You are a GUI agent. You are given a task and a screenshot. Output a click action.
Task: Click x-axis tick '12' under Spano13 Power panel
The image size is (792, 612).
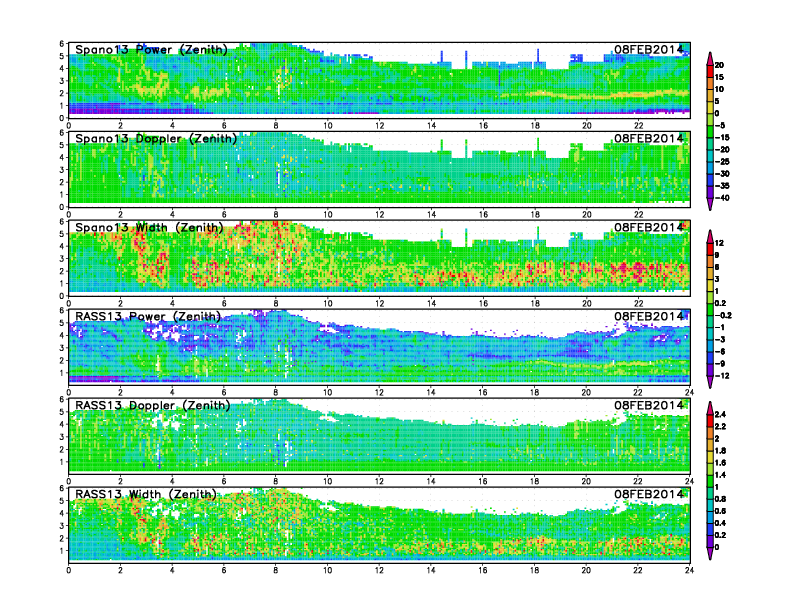(379, 125)
